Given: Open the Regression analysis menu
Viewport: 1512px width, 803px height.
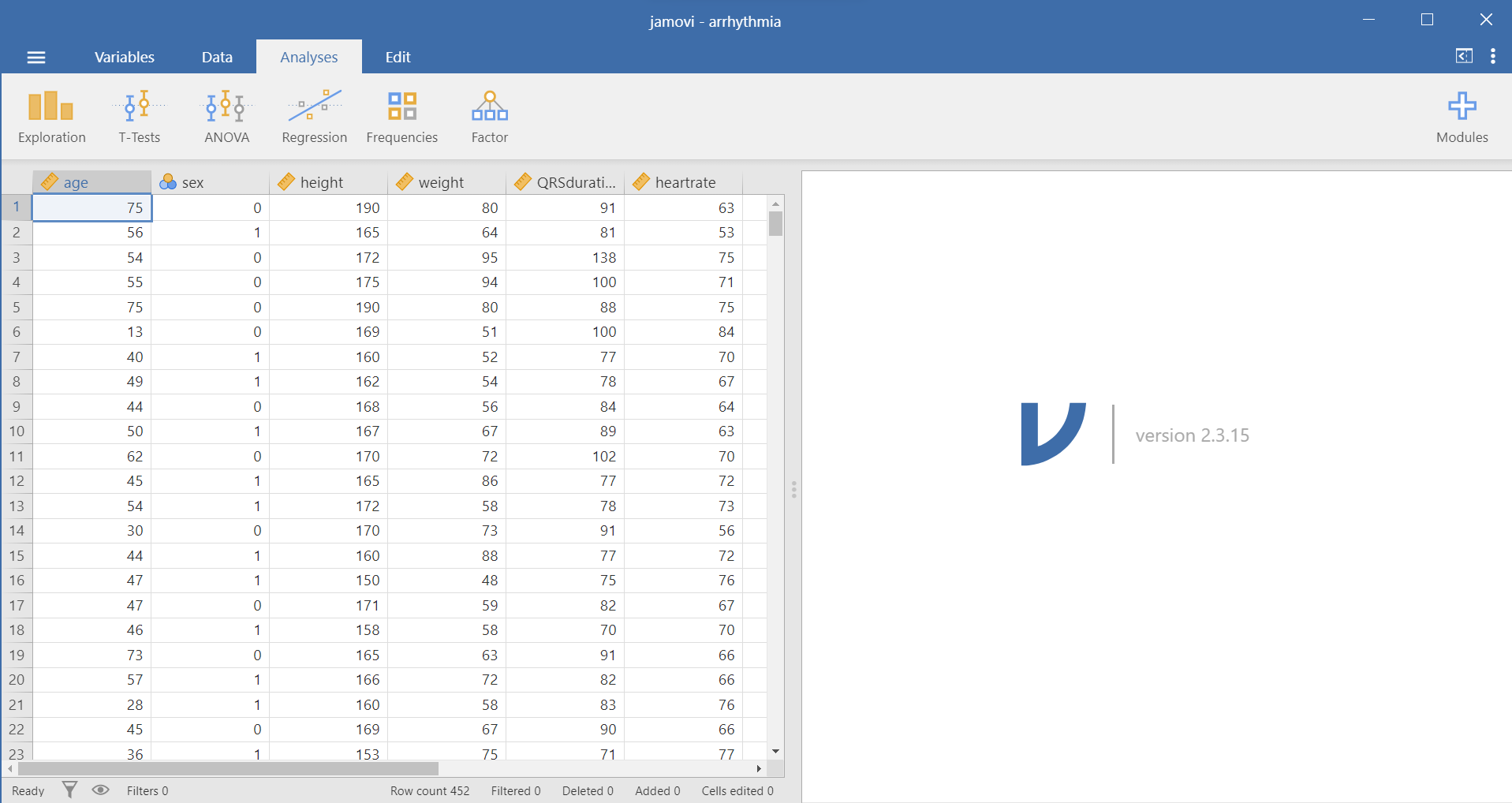Looking at the screenshot, I should coord(314,117).
